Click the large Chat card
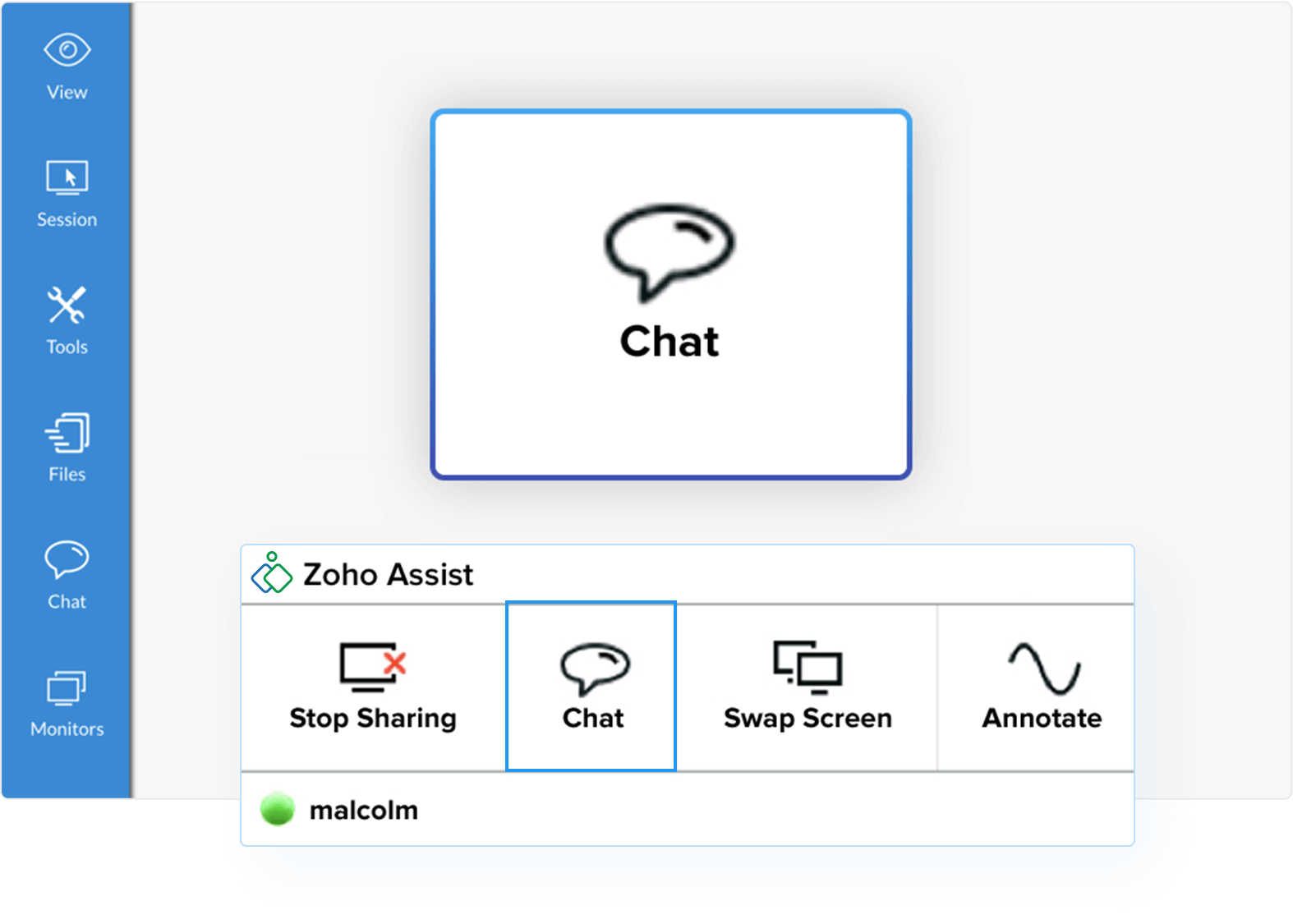1293x924 pixels. pos(671,294)
